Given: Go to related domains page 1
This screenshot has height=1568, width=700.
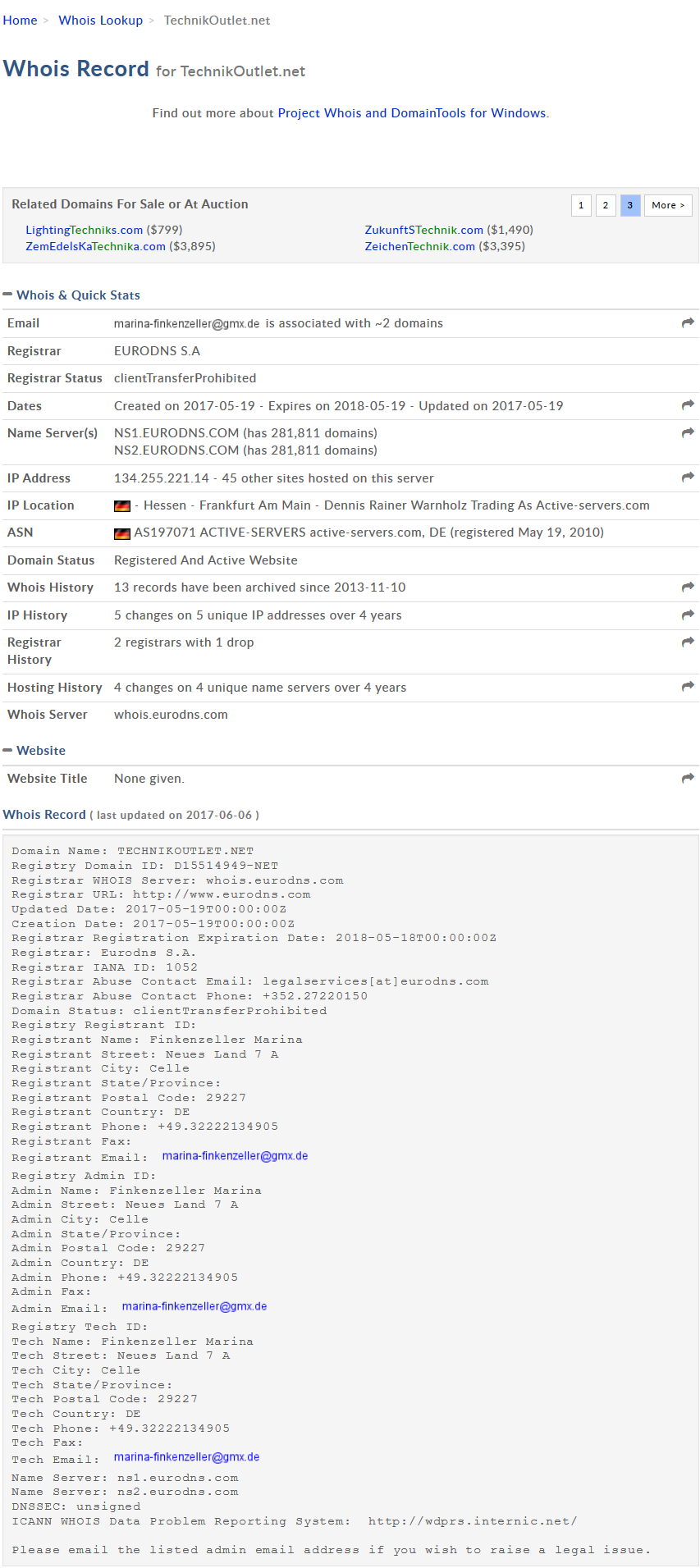Looking at the screenshot, I should click(x=581, y=205).
